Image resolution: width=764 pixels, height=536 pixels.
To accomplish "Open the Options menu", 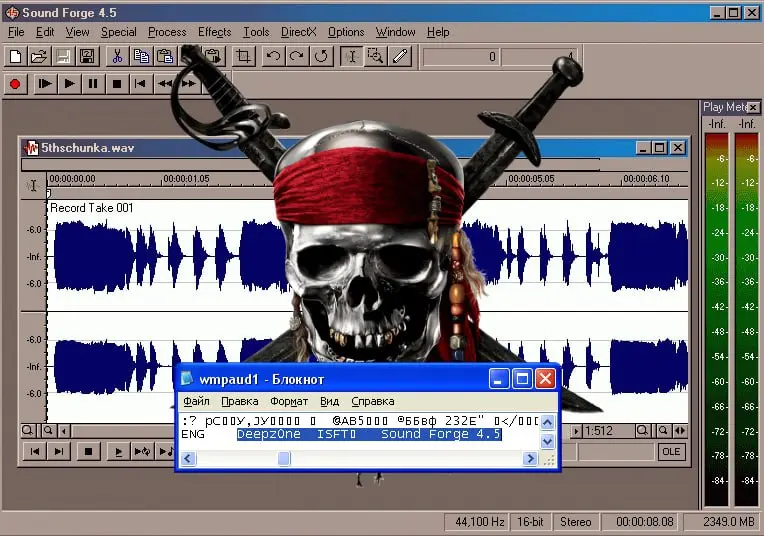I will point(346,32).
